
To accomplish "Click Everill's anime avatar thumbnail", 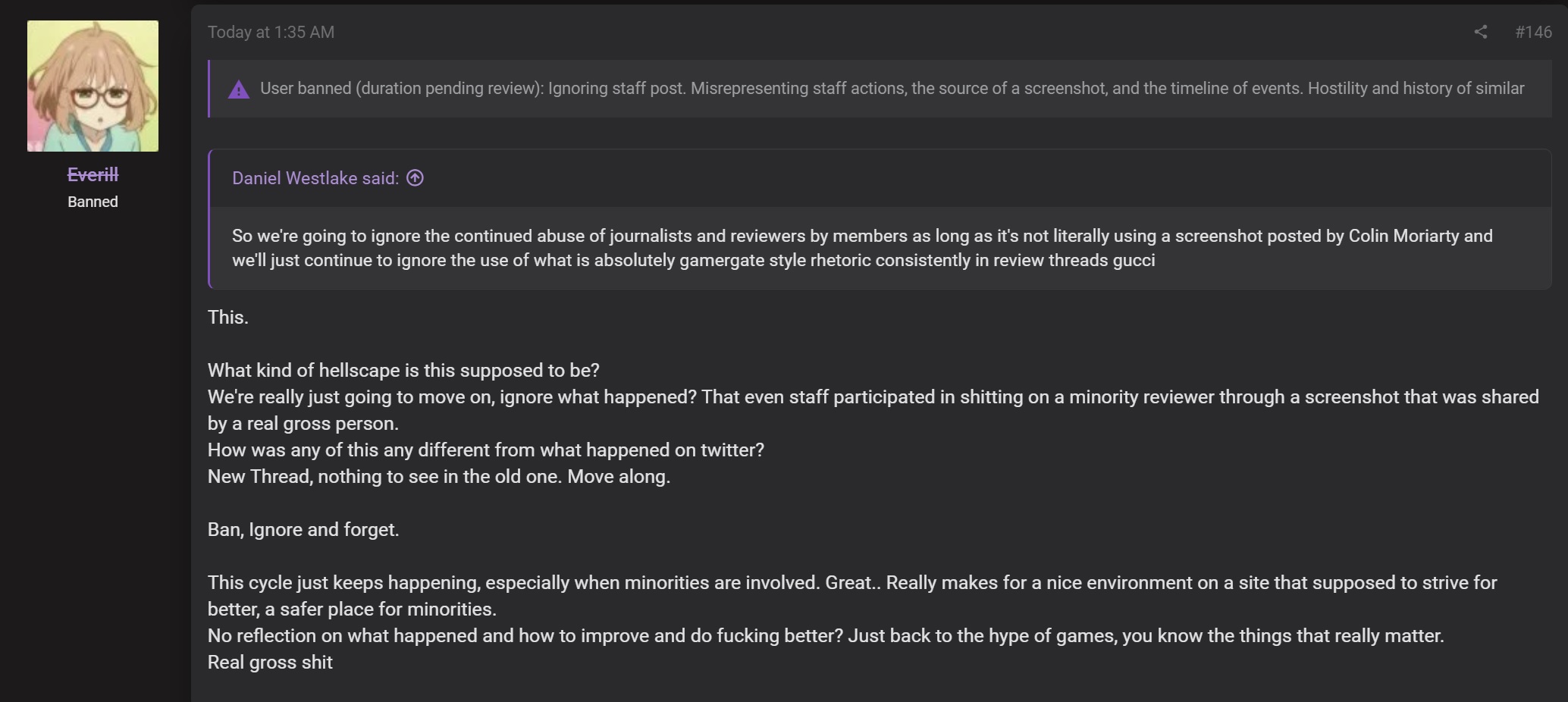I will coord(93,86).
